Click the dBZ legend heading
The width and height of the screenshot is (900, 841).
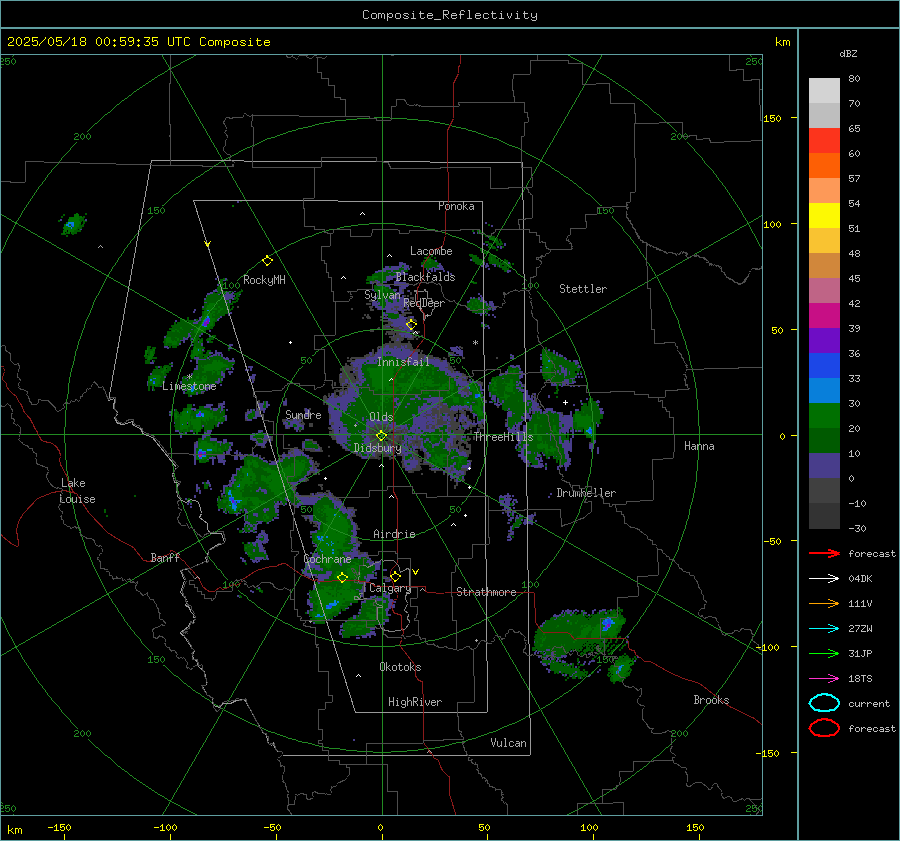point(848,53)
